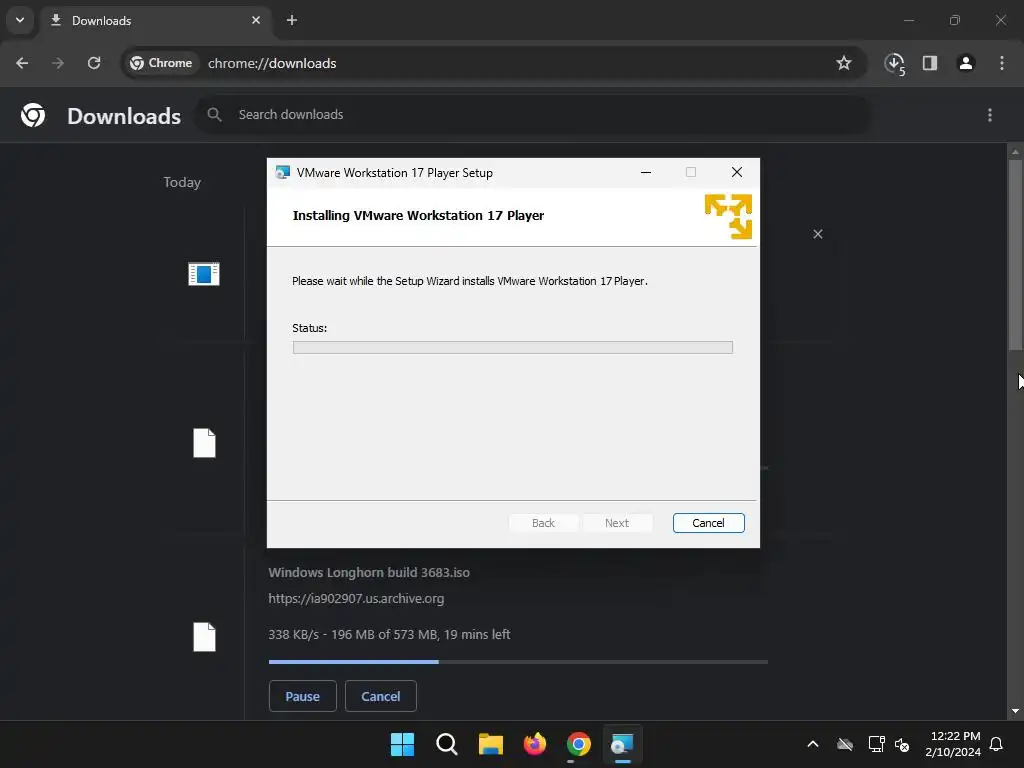
Task: Open File Explorer from taskbar
Action: (490, 744)
